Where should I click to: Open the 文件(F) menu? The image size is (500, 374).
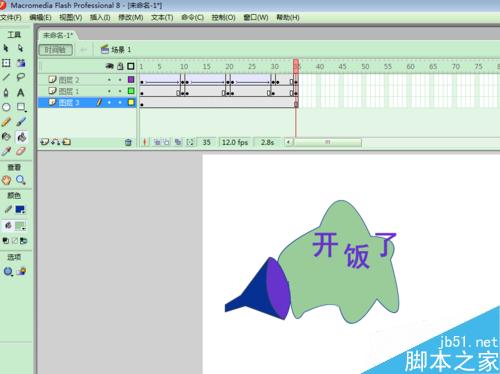pos(11,17)
